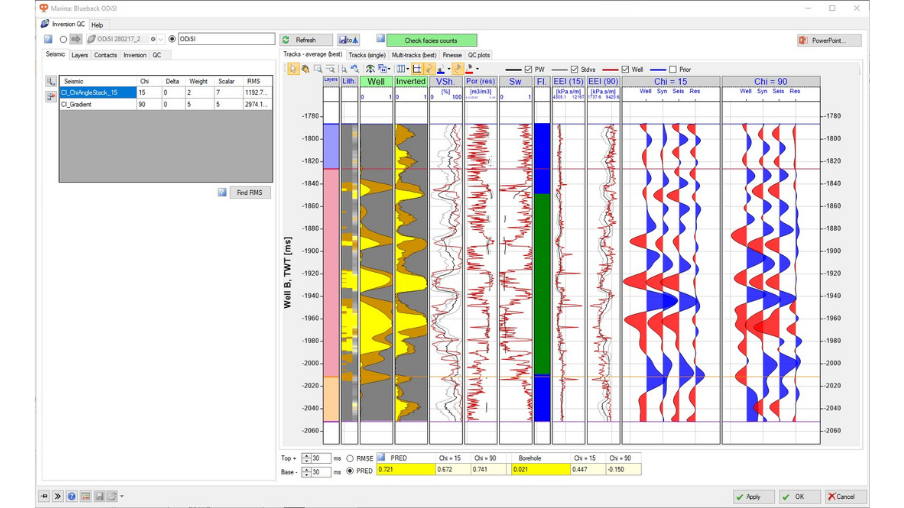Screen dimensions: 904x508
Task: Click the eye visibility settings icon
Action: (x=370, y=69)
